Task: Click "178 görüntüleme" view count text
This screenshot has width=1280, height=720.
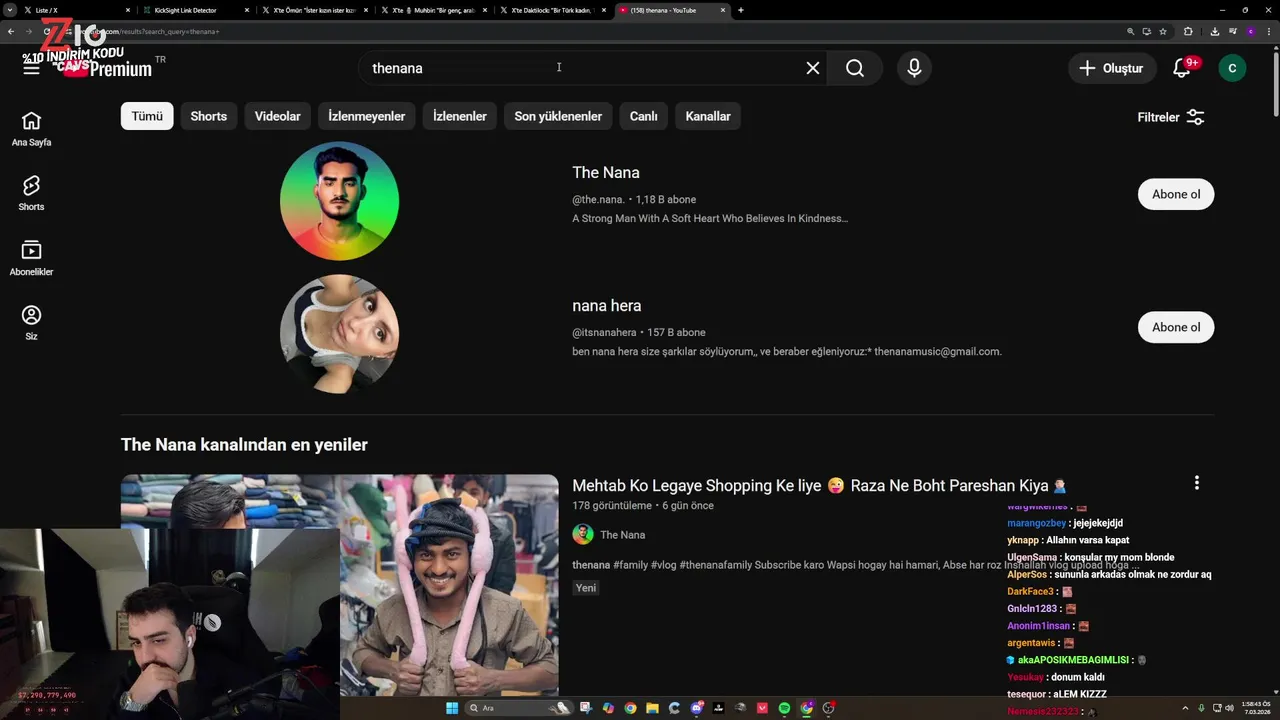Action: click(612, 506)
